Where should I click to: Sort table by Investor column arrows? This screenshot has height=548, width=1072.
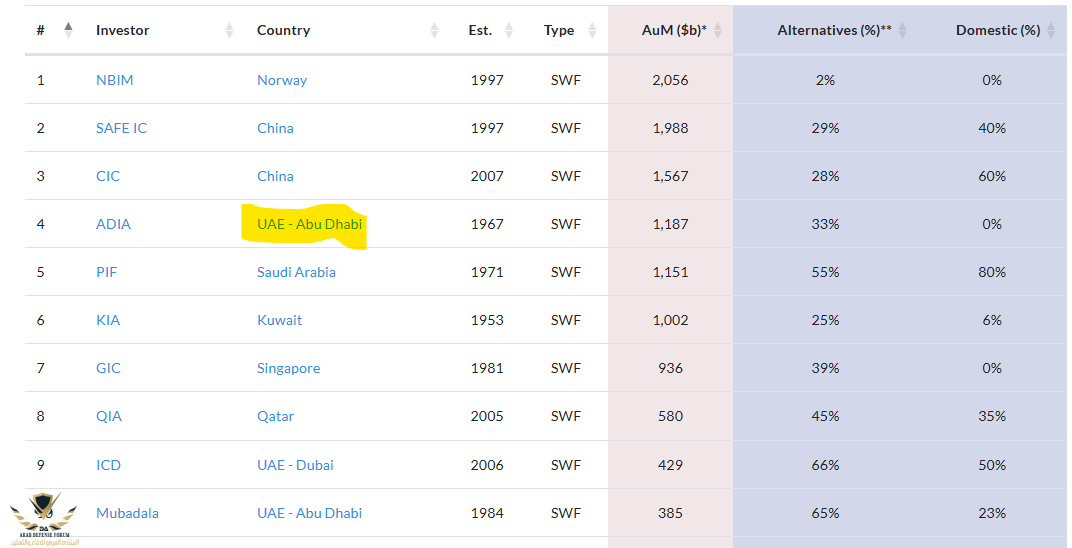[x=229, y=30]
